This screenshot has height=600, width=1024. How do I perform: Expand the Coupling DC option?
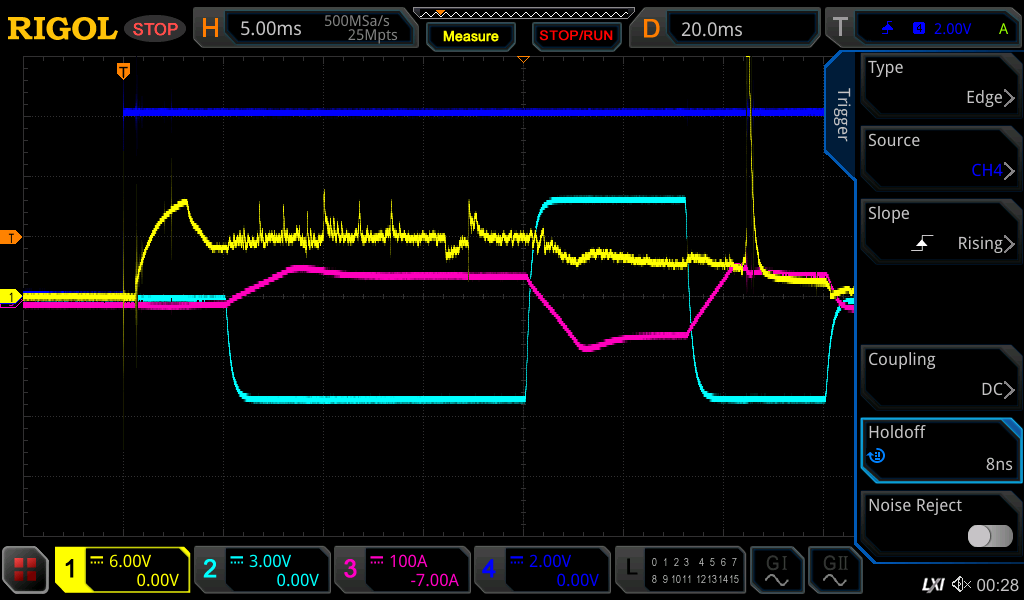(x=941, y=375)
